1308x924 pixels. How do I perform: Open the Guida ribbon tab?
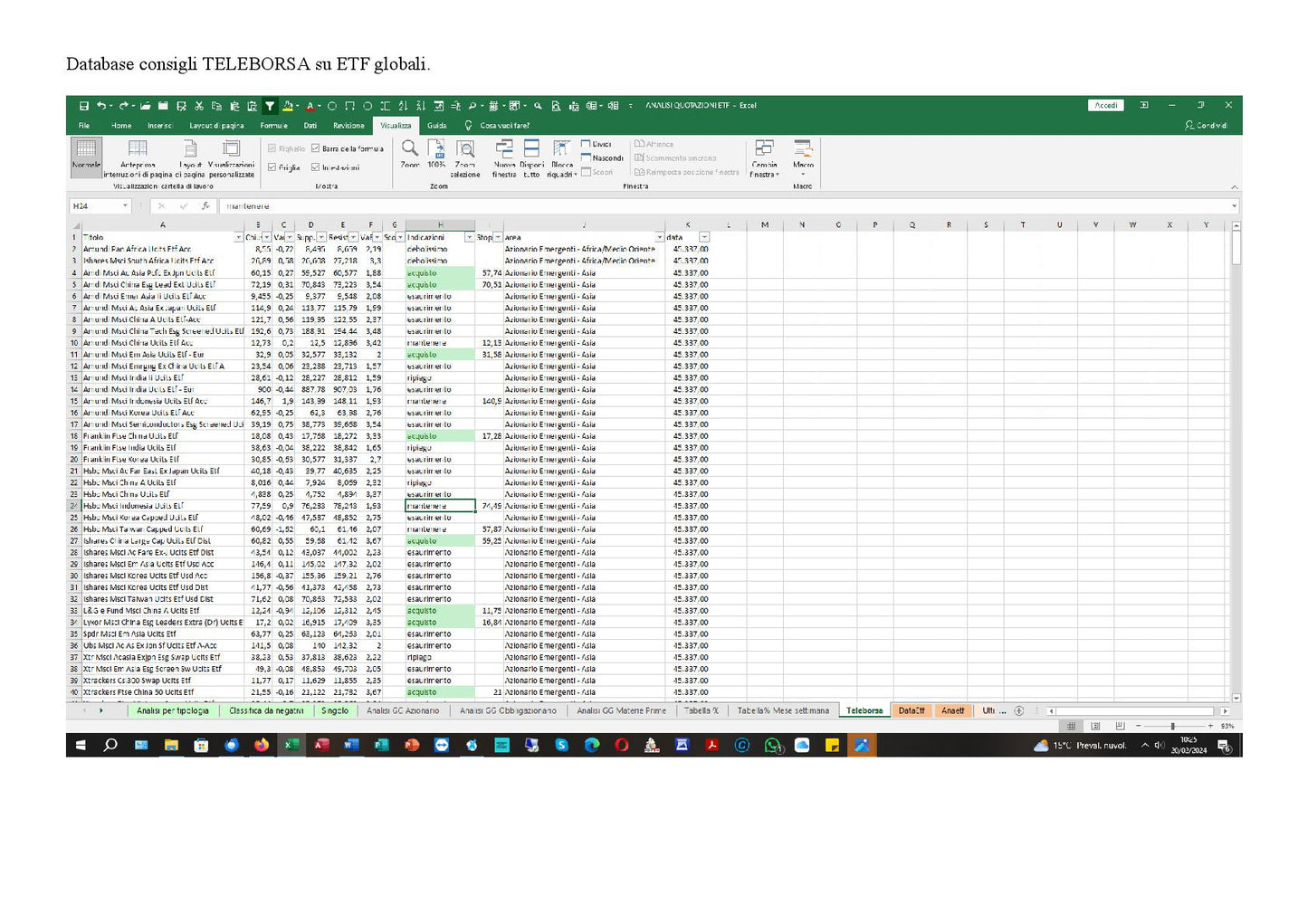click(x=437, y=126)
